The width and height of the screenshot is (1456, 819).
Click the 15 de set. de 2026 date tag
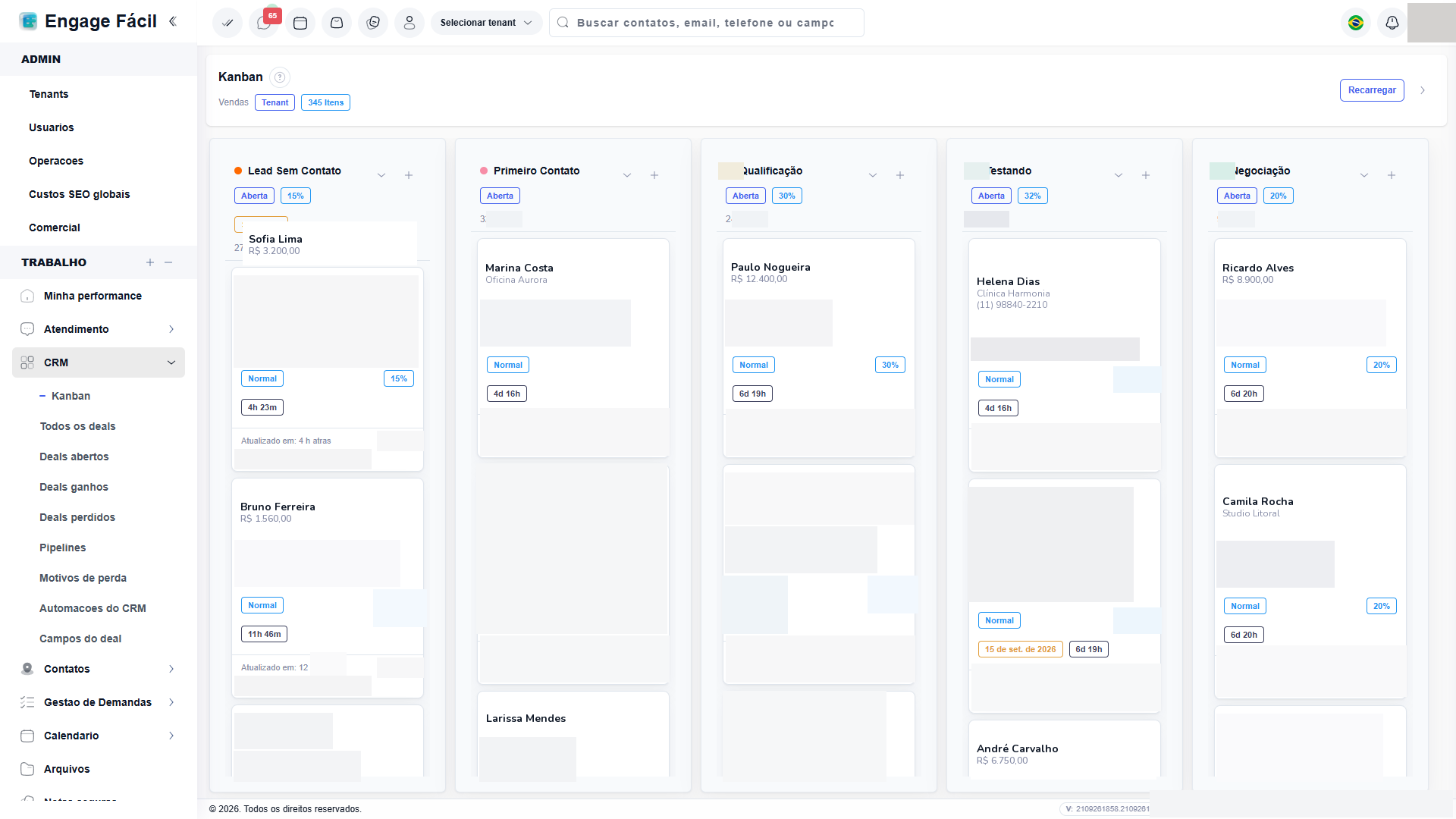(1020, 649)
